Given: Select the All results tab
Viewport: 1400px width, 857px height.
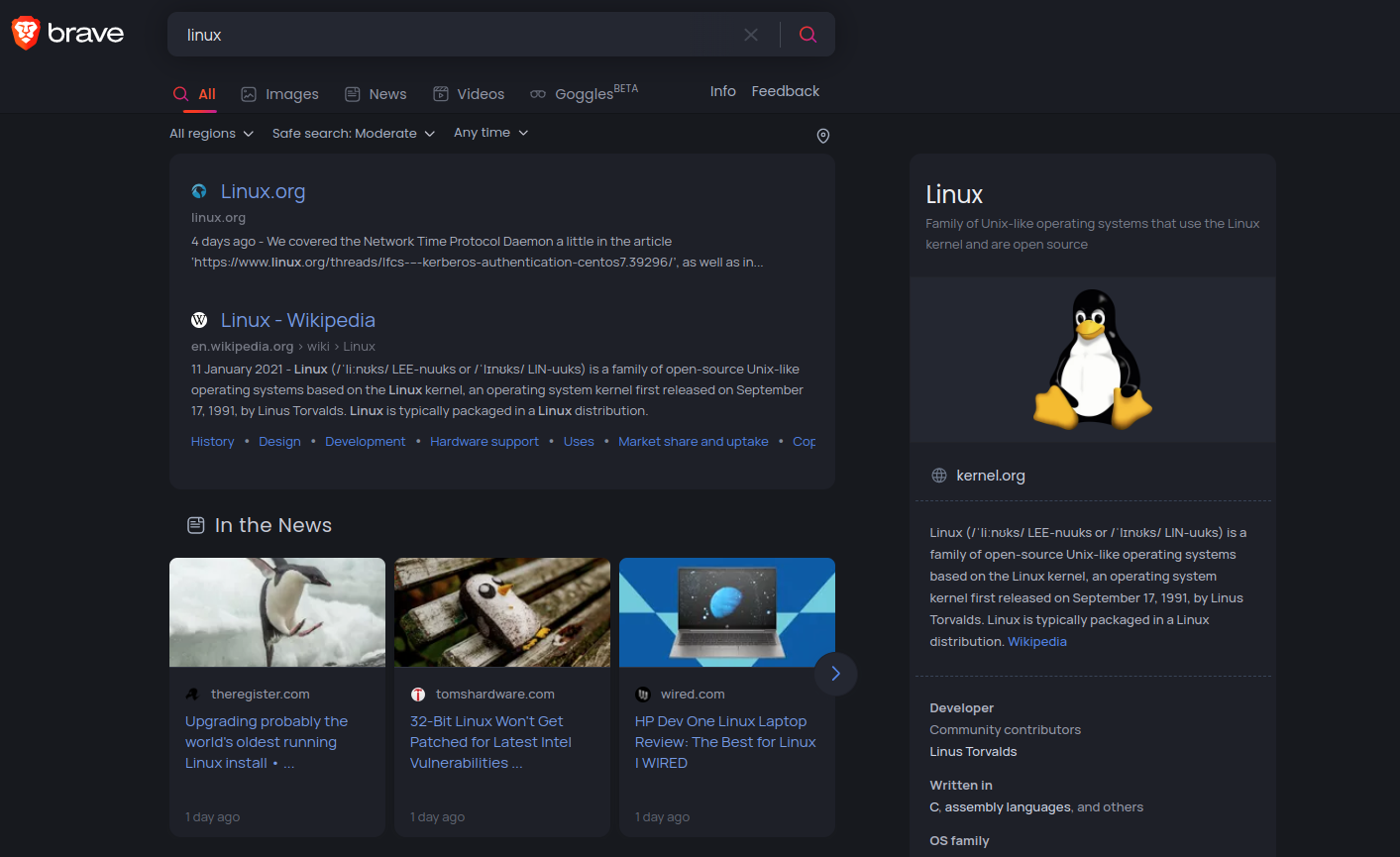Looking at the screenshot, I should [x=194, y=94].
